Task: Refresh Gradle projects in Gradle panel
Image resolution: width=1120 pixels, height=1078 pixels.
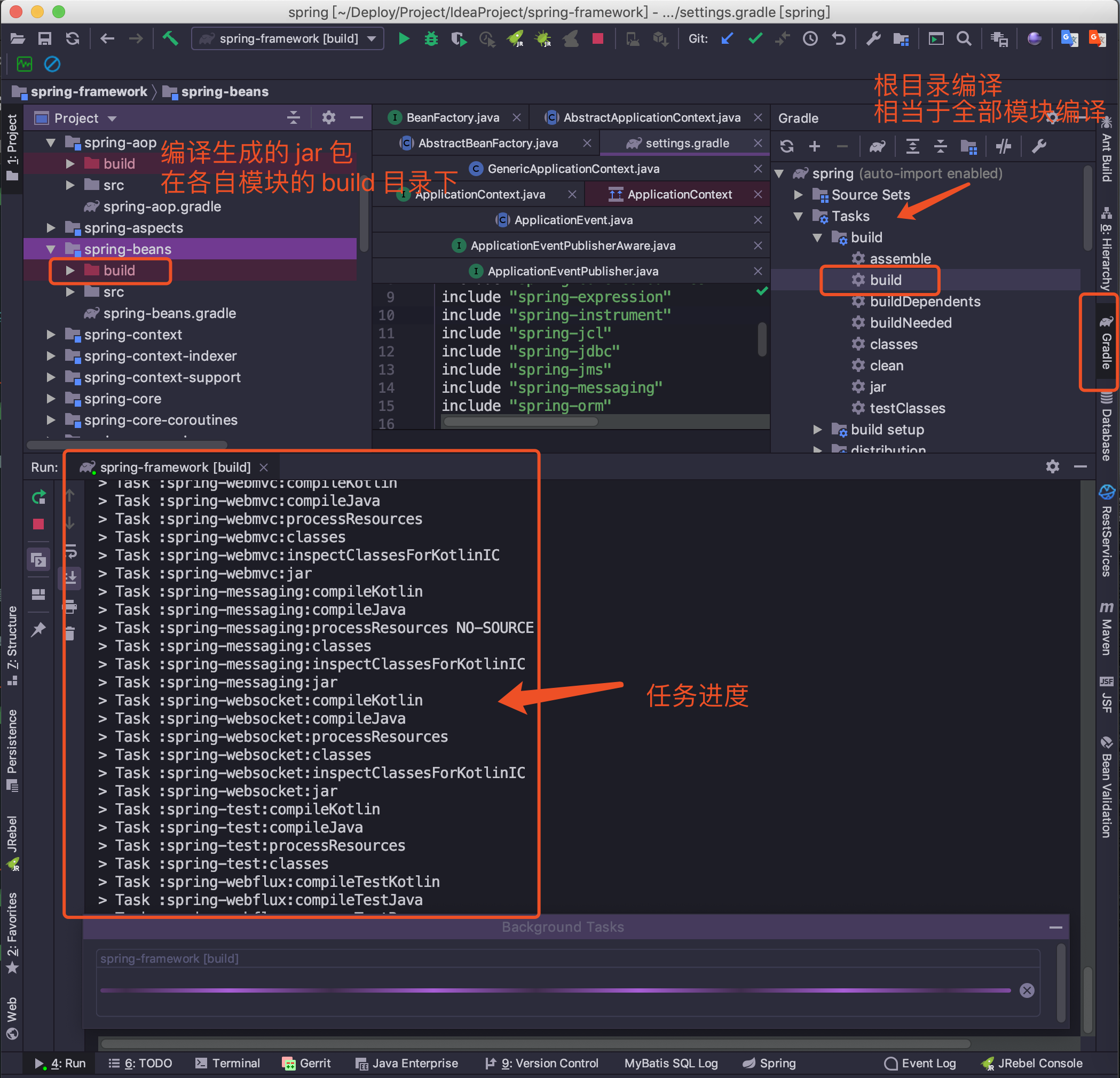Action: (x=787, y=147)
